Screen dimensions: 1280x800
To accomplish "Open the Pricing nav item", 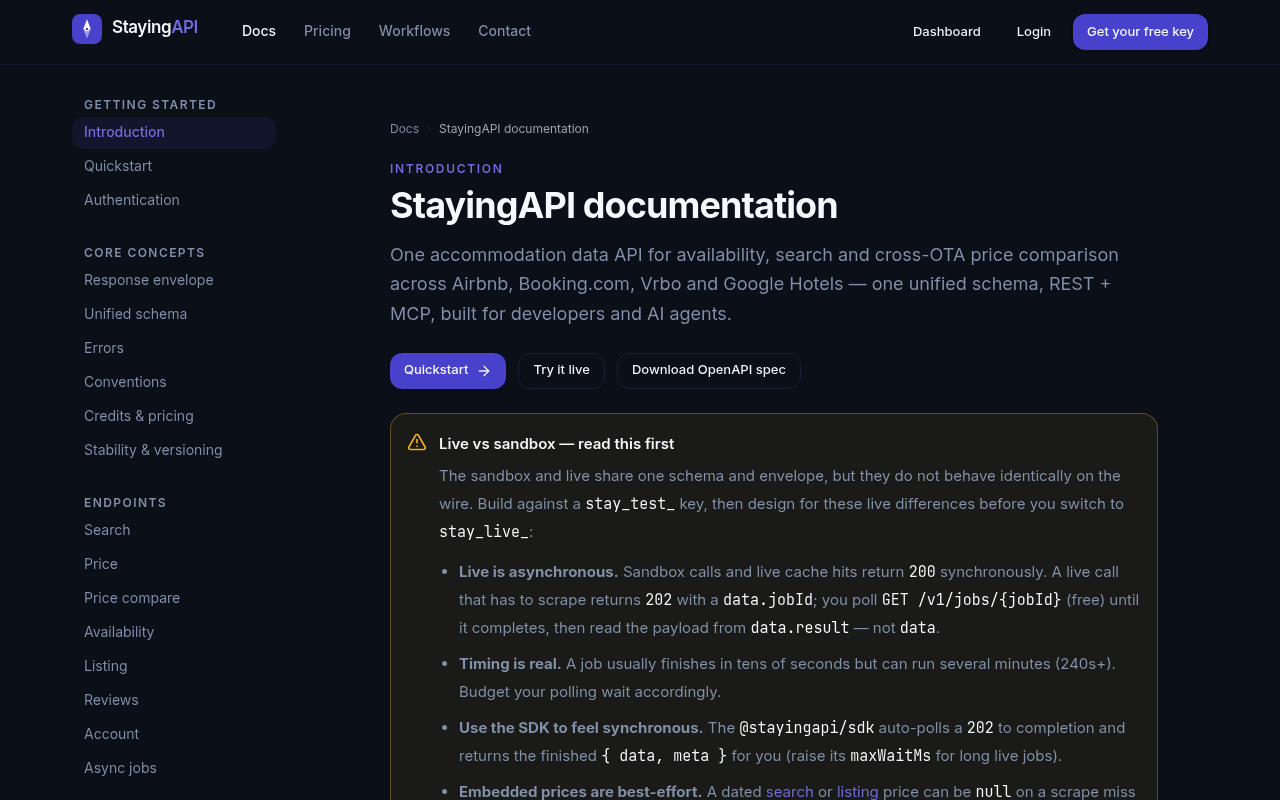I will click(327, 31).
